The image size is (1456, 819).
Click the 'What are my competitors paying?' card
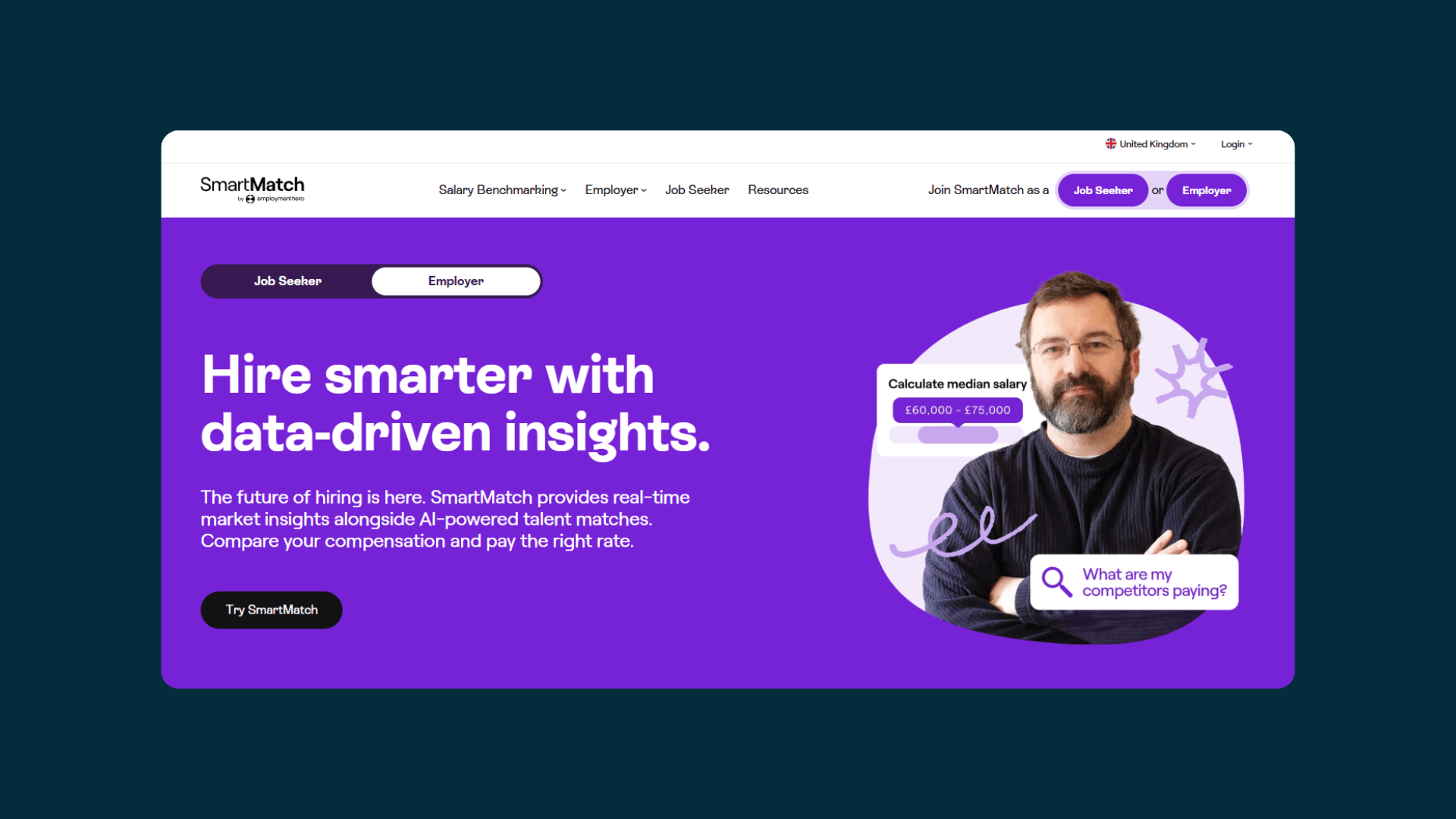click(1134, 582)
